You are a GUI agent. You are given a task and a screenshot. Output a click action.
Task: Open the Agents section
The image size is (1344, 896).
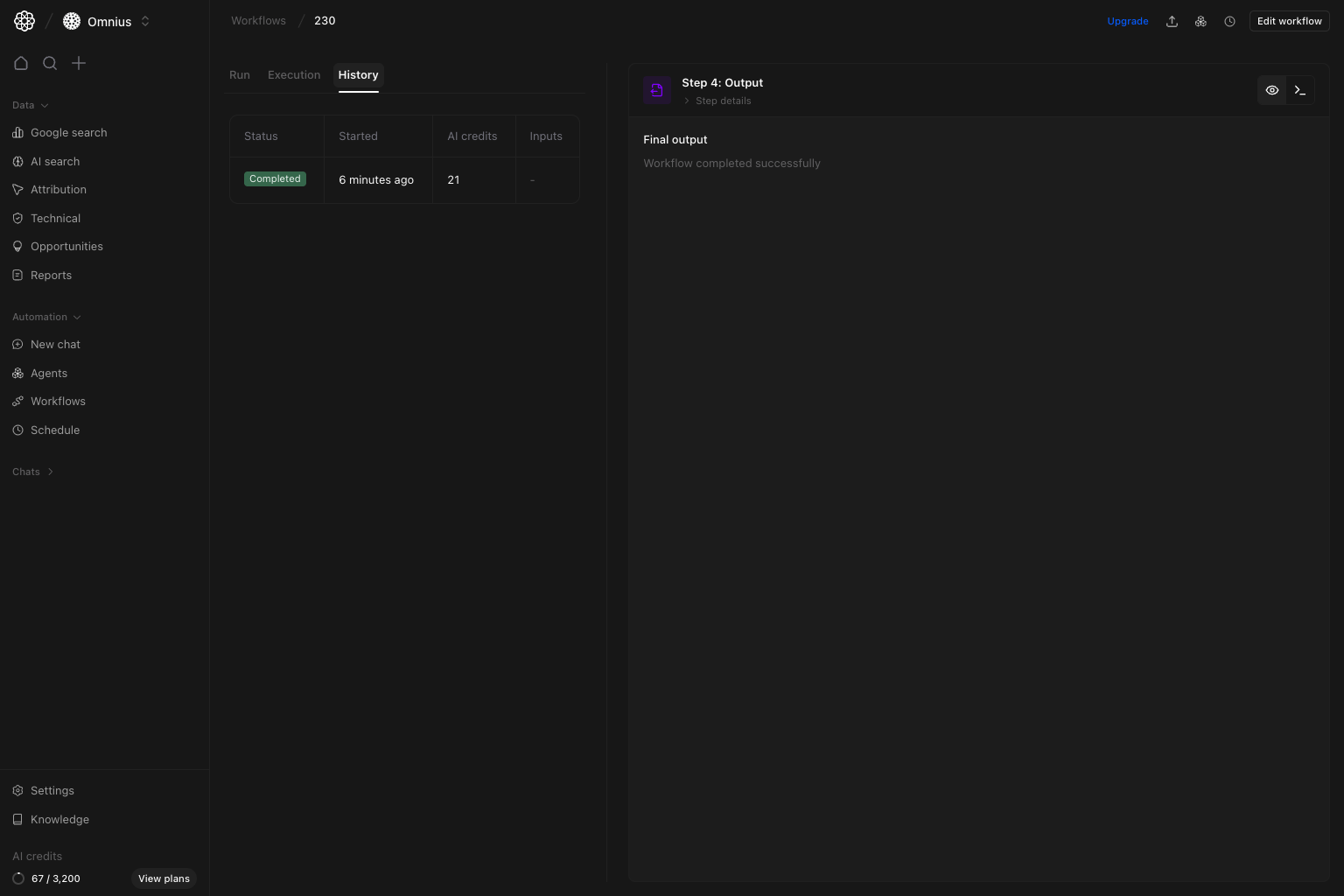pos(48,373)
